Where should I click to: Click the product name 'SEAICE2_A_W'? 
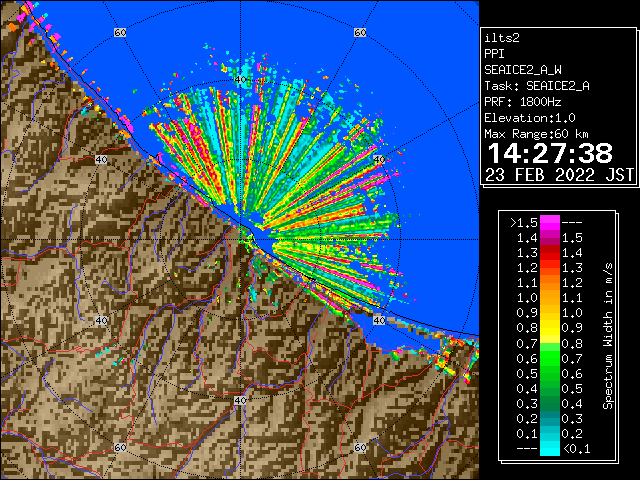point(523,70)
